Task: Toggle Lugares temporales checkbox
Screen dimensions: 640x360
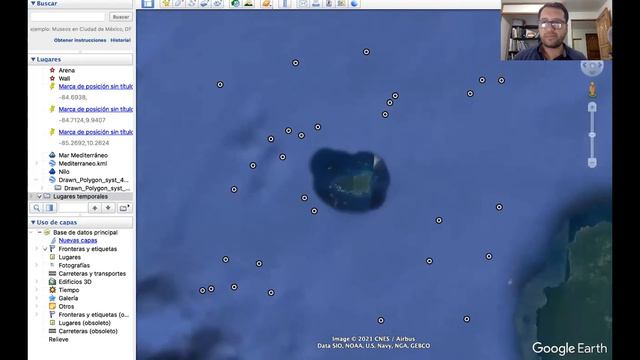Action: (x=40, y=196)
